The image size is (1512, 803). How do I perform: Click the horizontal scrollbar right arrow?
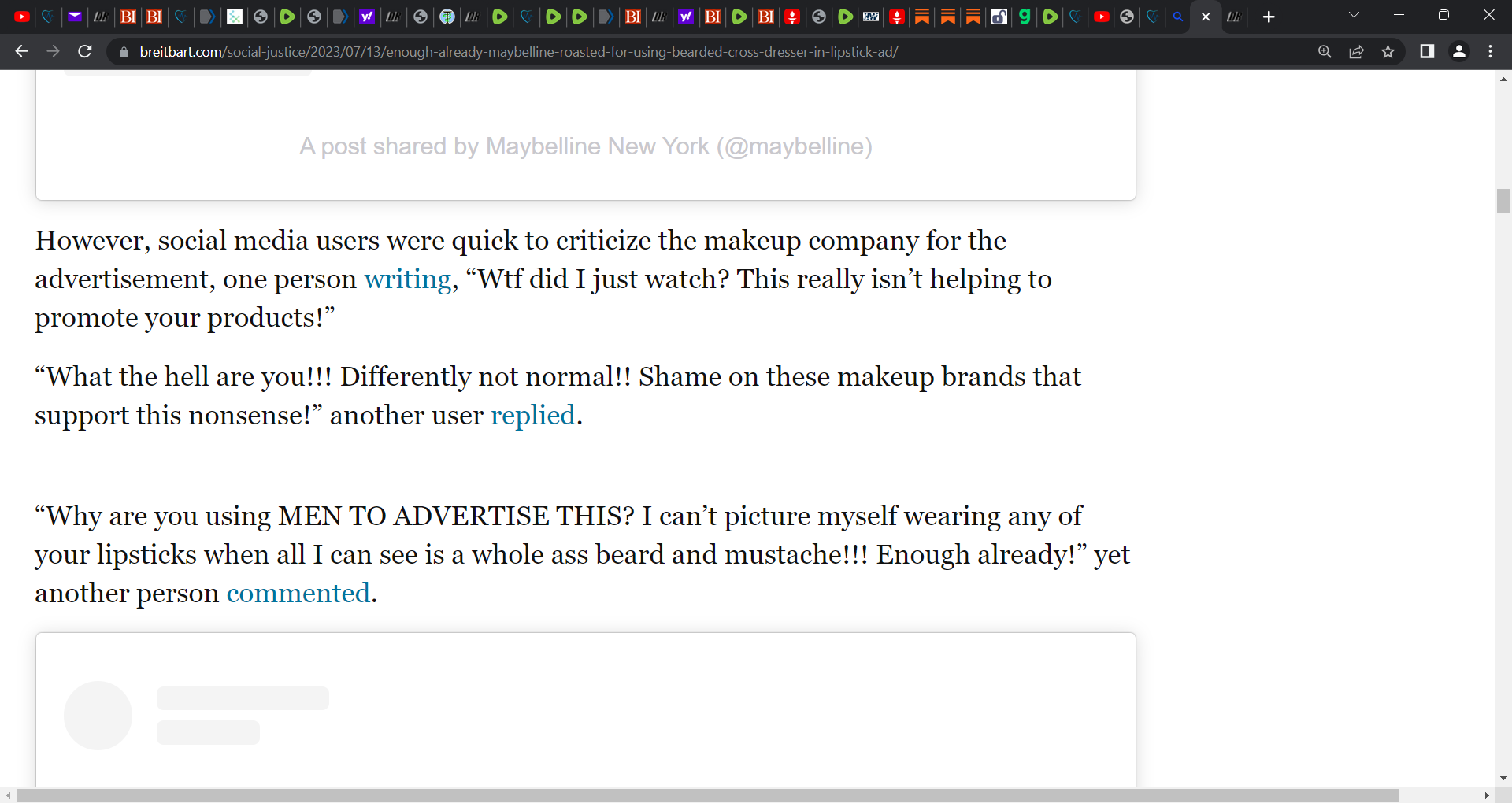[1487, 795]
